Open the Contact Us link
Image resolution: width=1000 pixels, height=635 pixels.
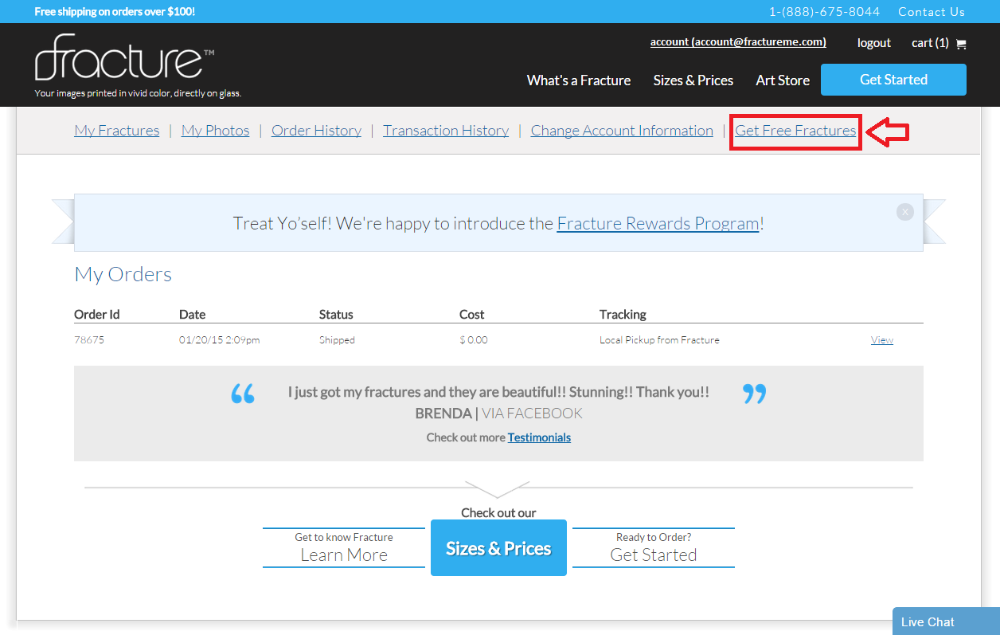[x=931, y=11]
